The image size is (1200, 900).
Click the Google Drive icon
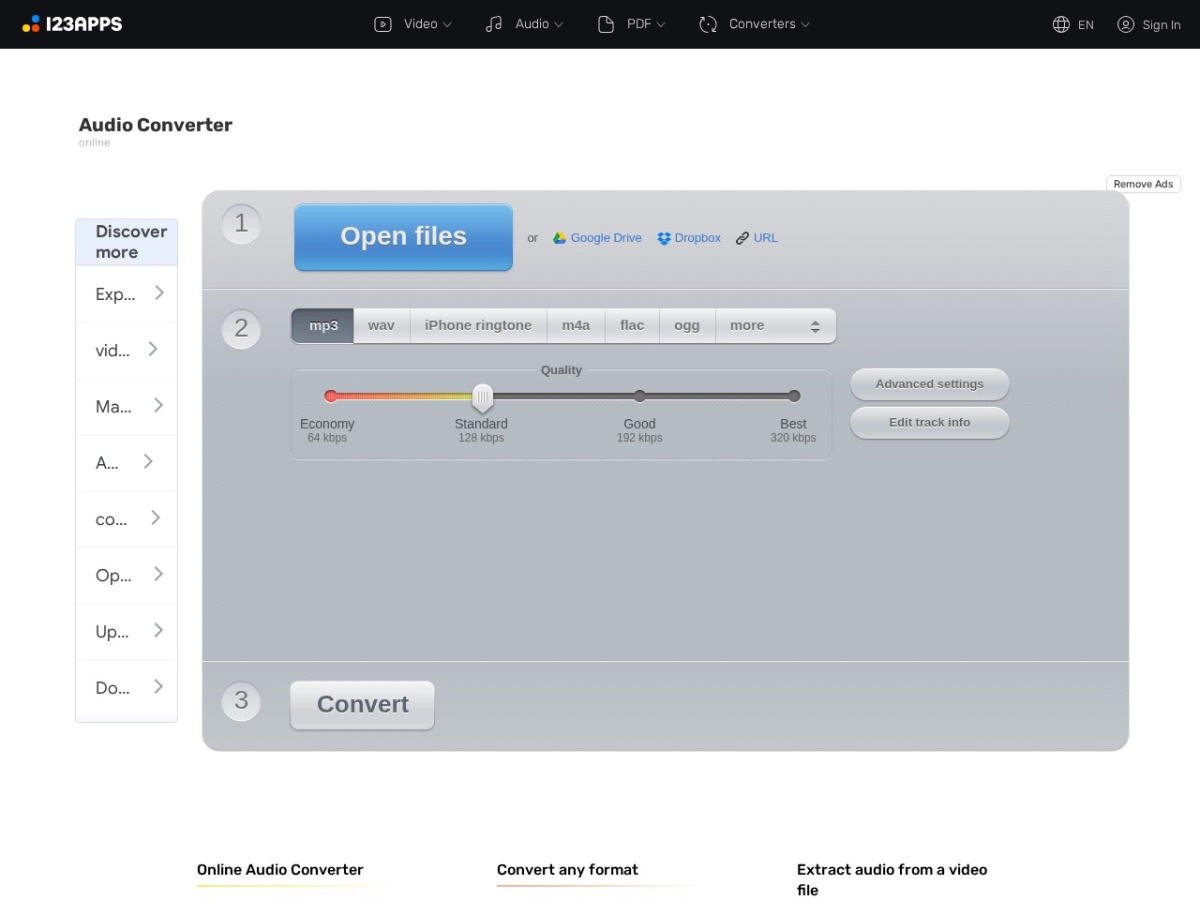point(560,238)
